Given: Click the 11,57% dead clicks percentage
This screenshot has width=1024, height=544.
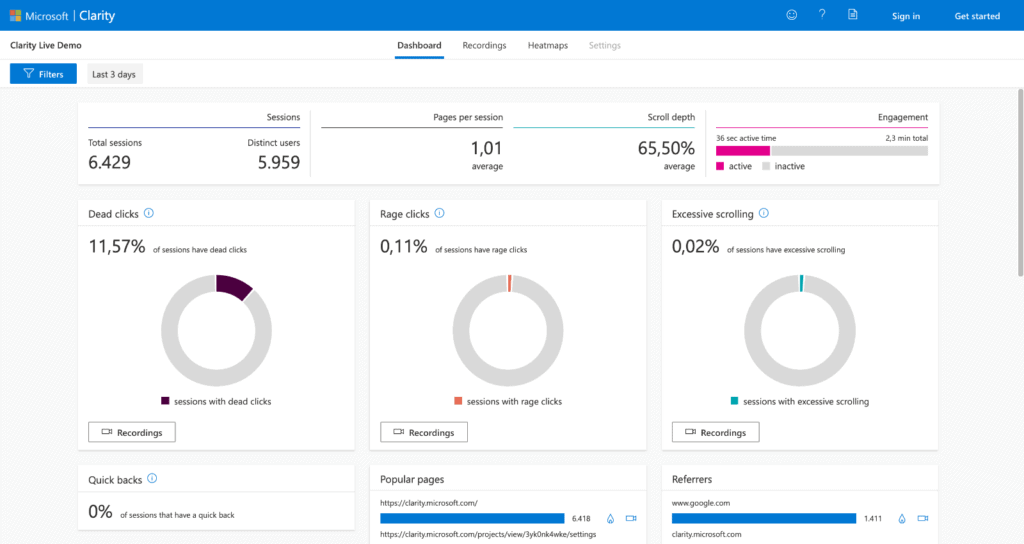Looking at the screenshot, I should tap(117, 246).
